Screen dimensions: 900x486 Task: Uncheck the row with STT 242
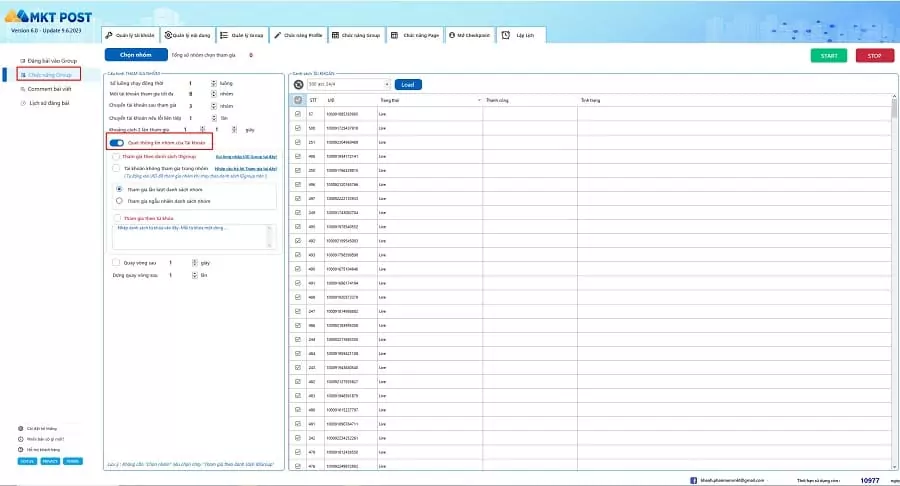(x=297, y=438)
